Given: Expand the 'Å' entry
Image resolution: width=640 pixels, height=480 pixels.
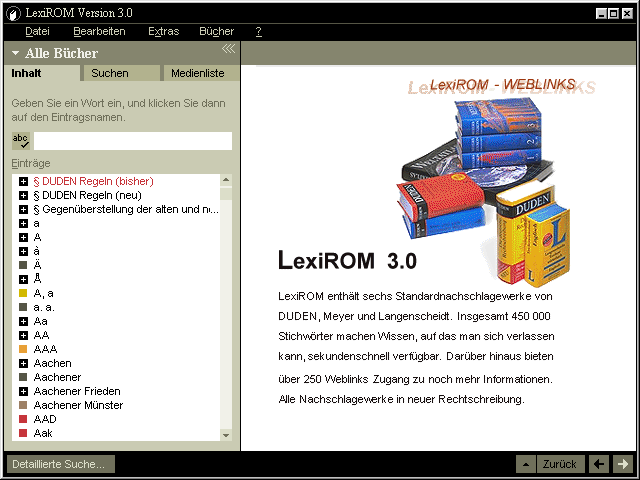Looking at the screenshot, I should click(x=24, y=279).
